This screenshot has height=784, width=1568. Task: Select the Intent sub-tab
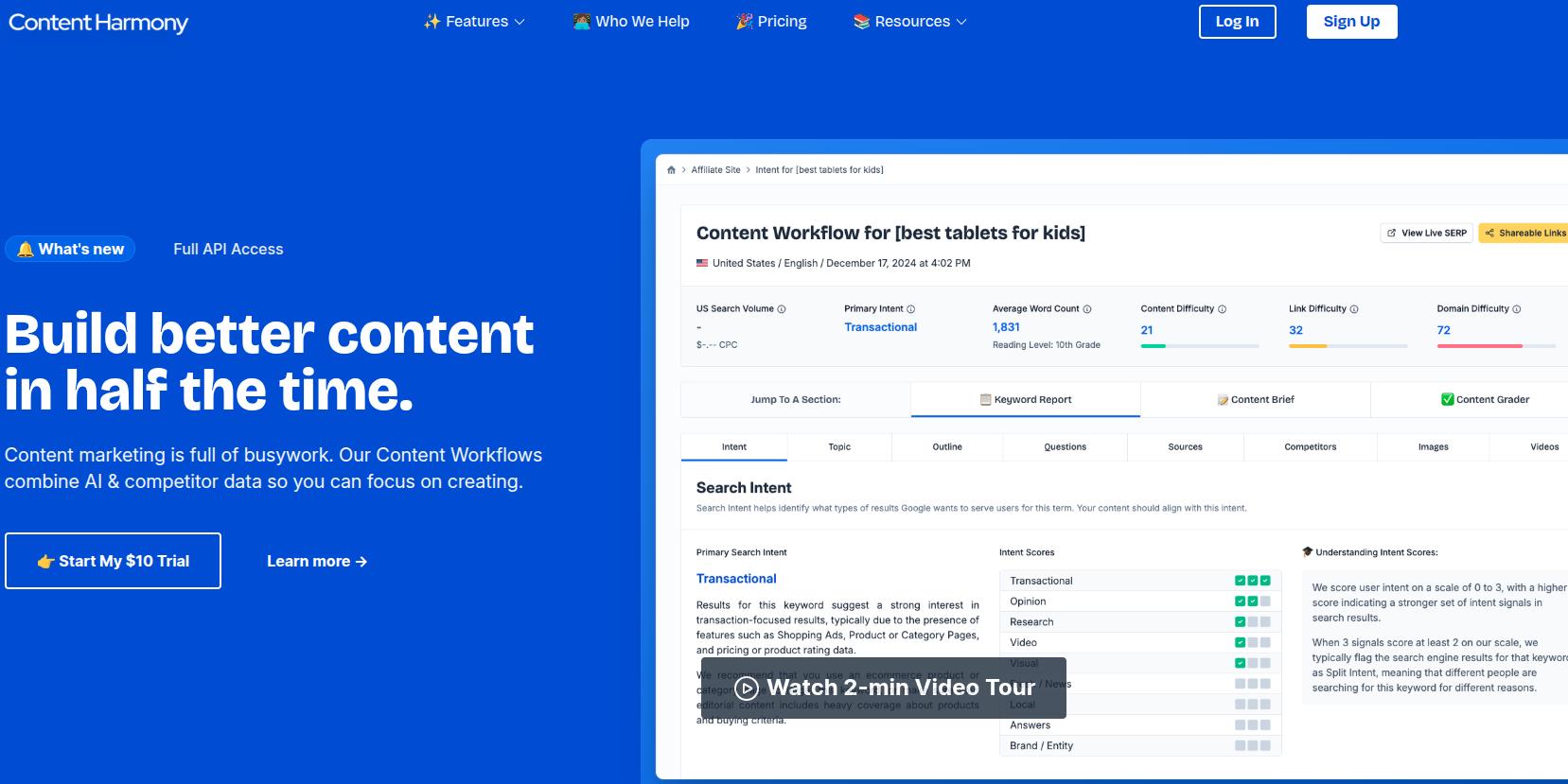734,446
